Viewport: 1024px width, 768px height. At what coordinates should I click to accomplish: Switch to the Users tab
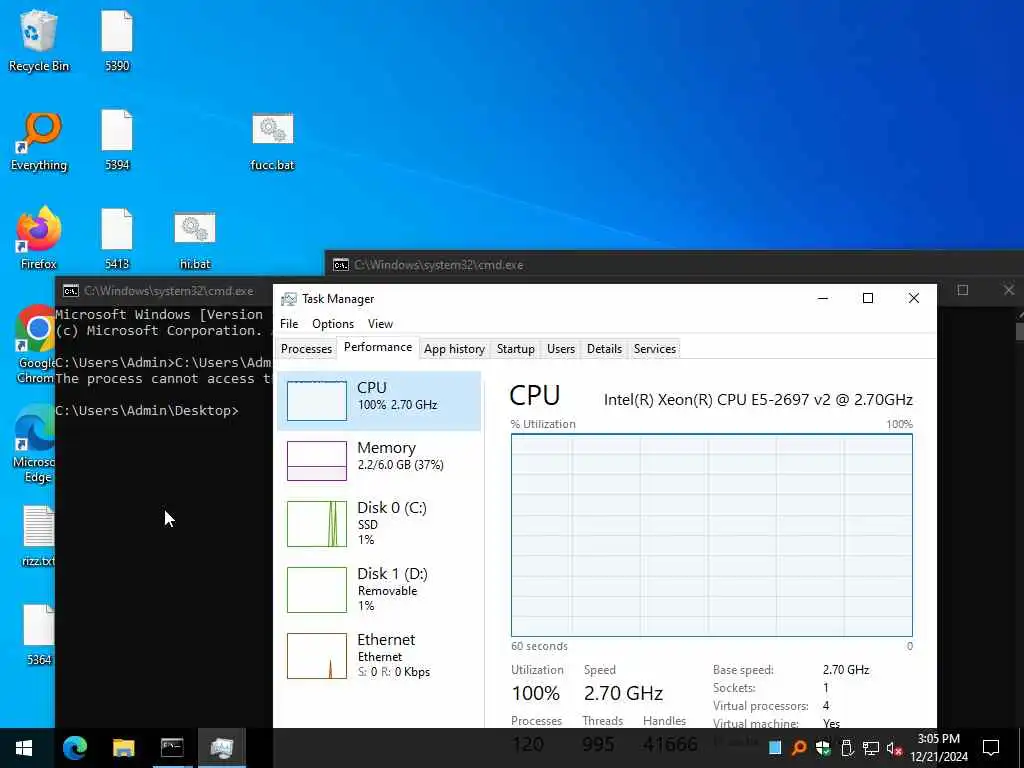(x=560, y=349)
